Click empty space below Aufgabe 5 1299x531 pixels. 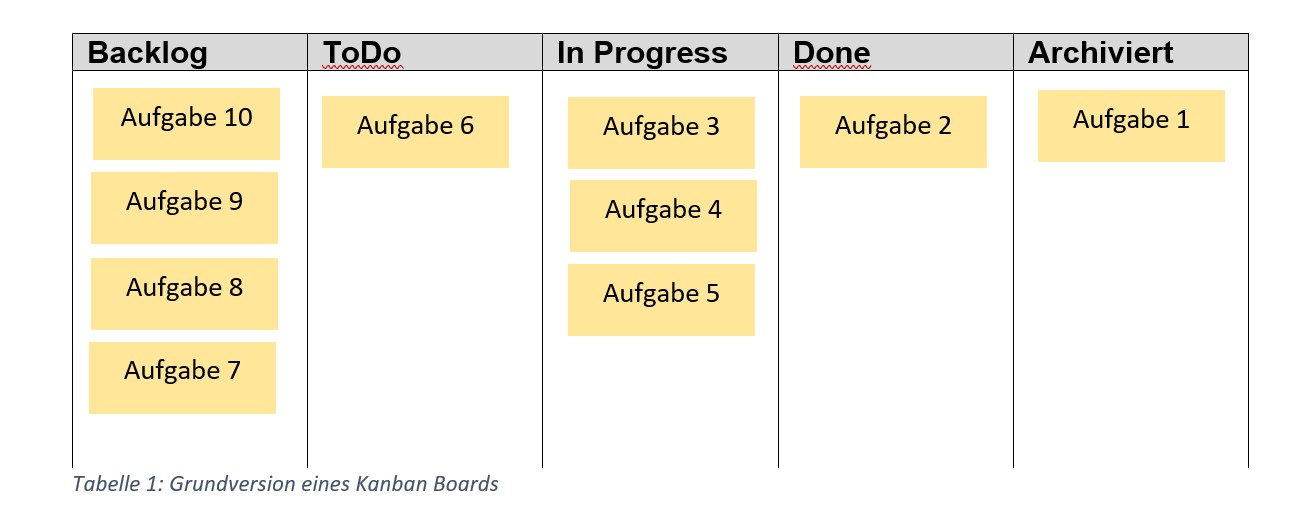pyautogui.click(x=660, y=401)
